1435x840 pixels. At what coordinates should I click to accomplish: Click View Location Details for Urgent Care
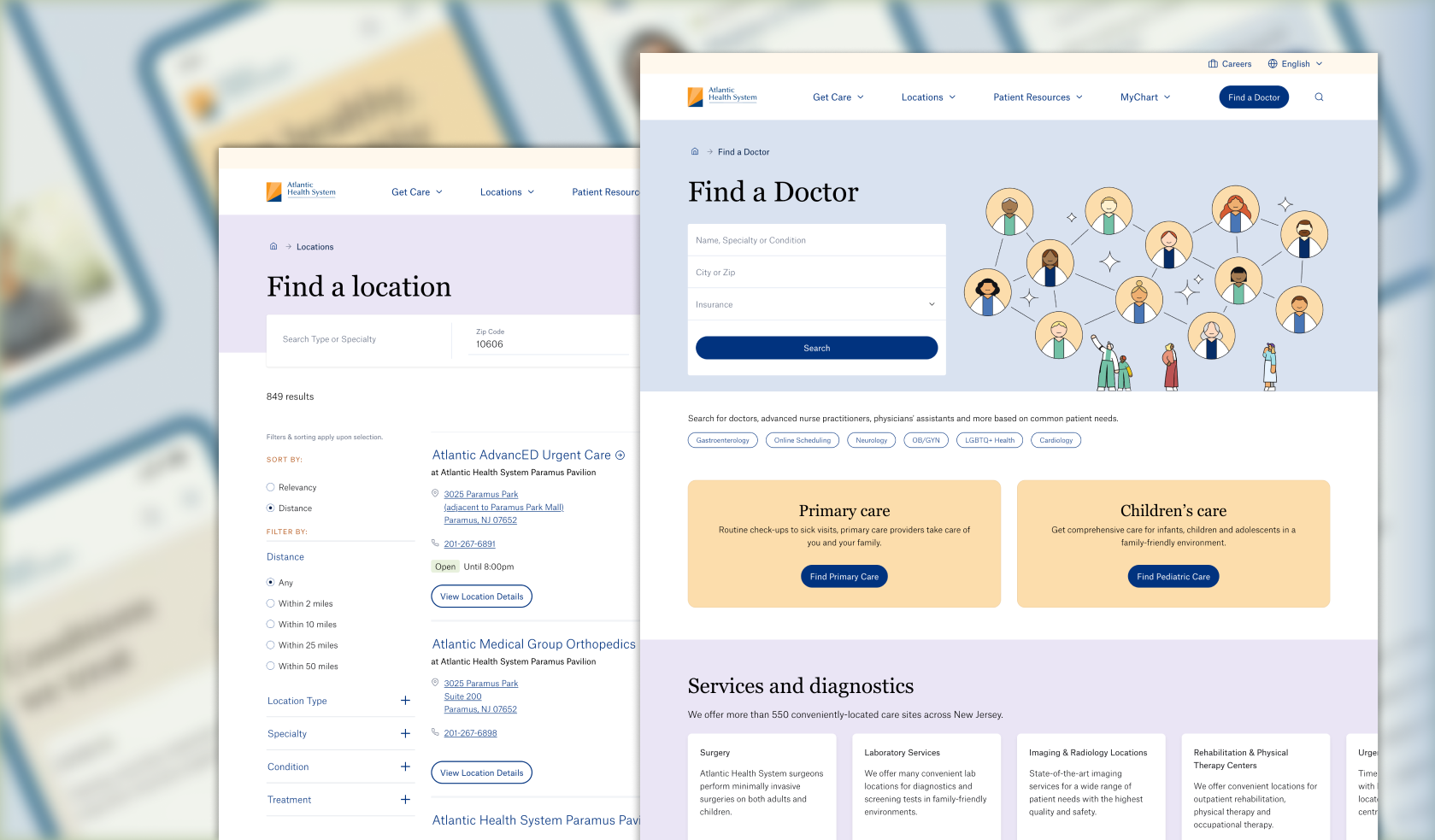[482, 596]
